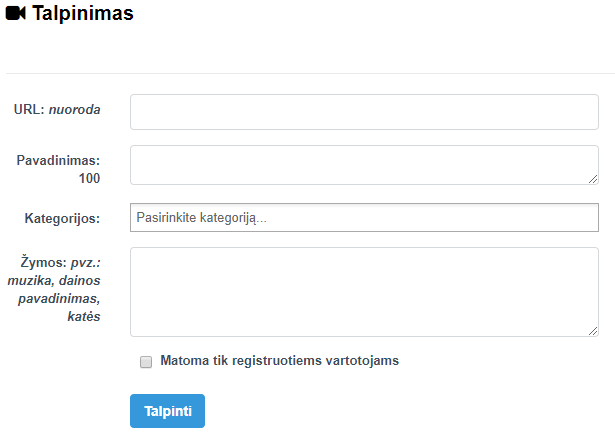Click the Kategorijos label
Screen dimensions: 615x437
click(x=69, y=217)
